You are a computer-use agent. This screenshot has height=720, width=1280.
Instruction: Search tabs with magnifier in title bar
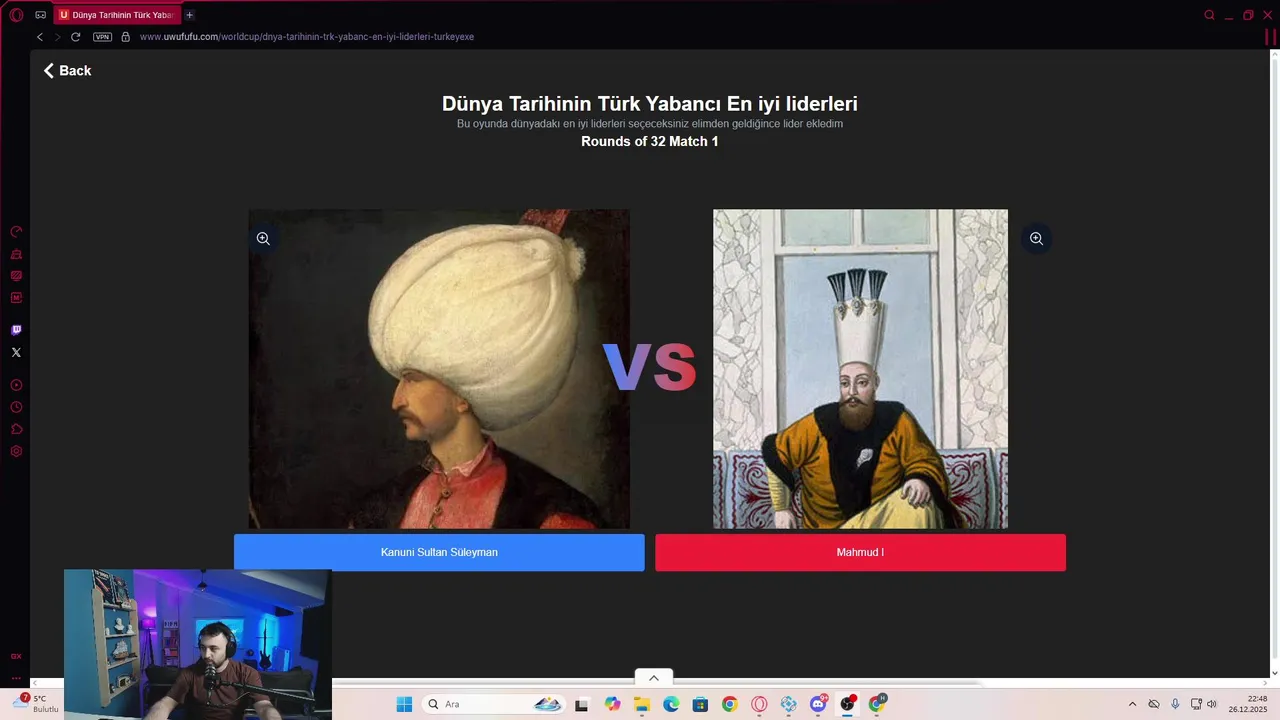(x=1209, y=15)
